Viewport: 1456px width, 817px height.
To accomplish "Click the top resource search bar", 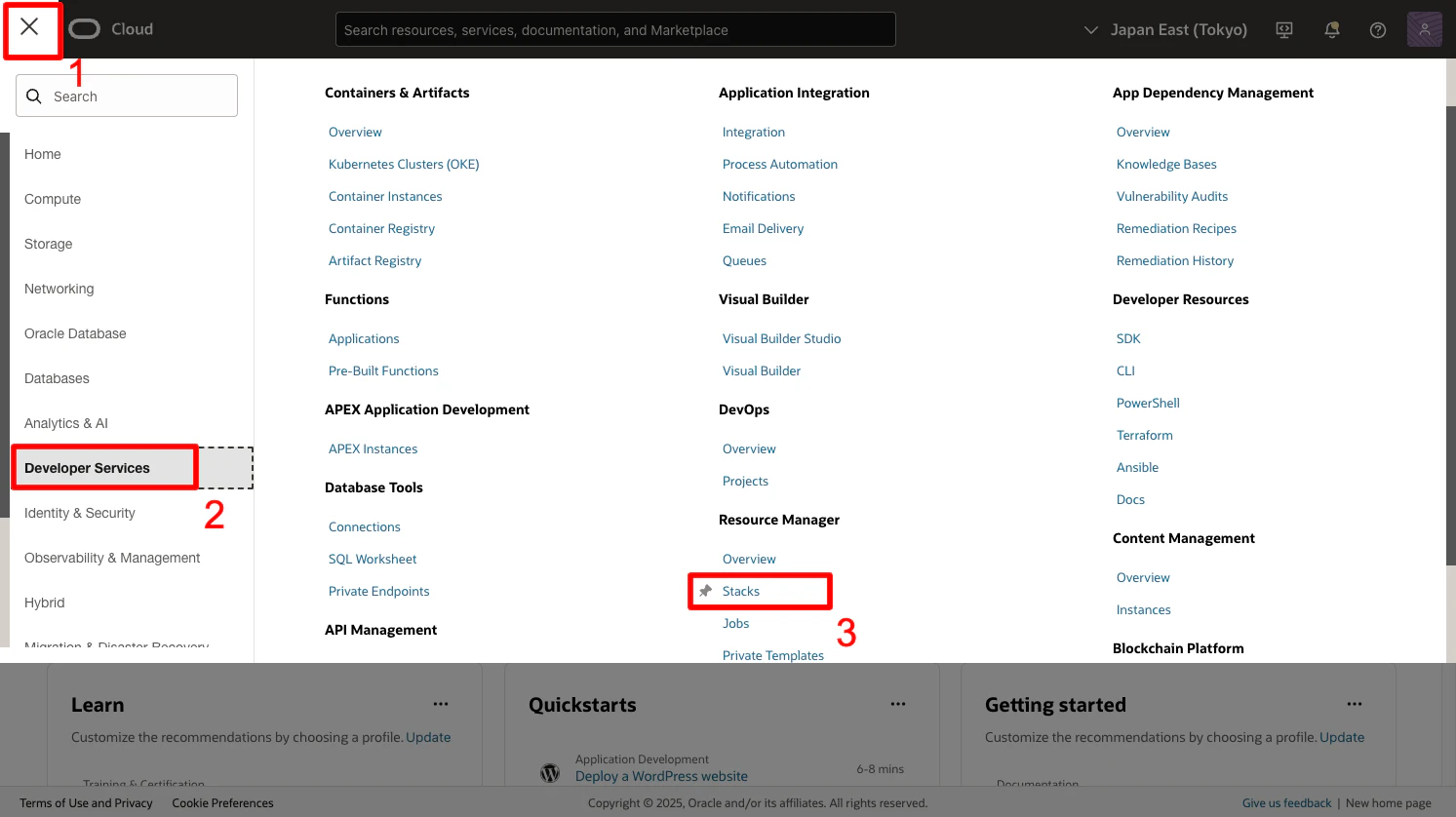I will [615, 29].
